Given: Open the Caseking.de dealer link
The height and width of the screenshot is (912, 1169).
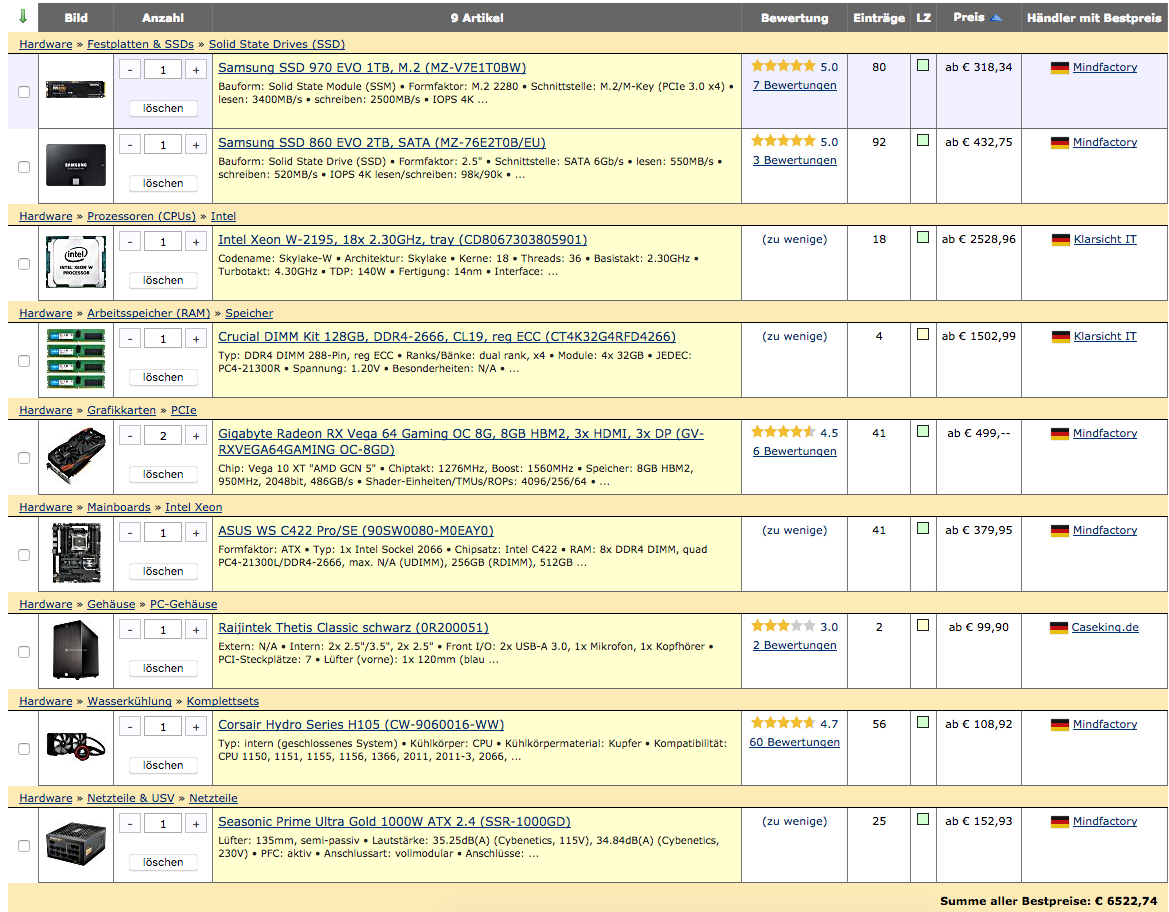Looking at the screenshot, I should pos(1105,627).
